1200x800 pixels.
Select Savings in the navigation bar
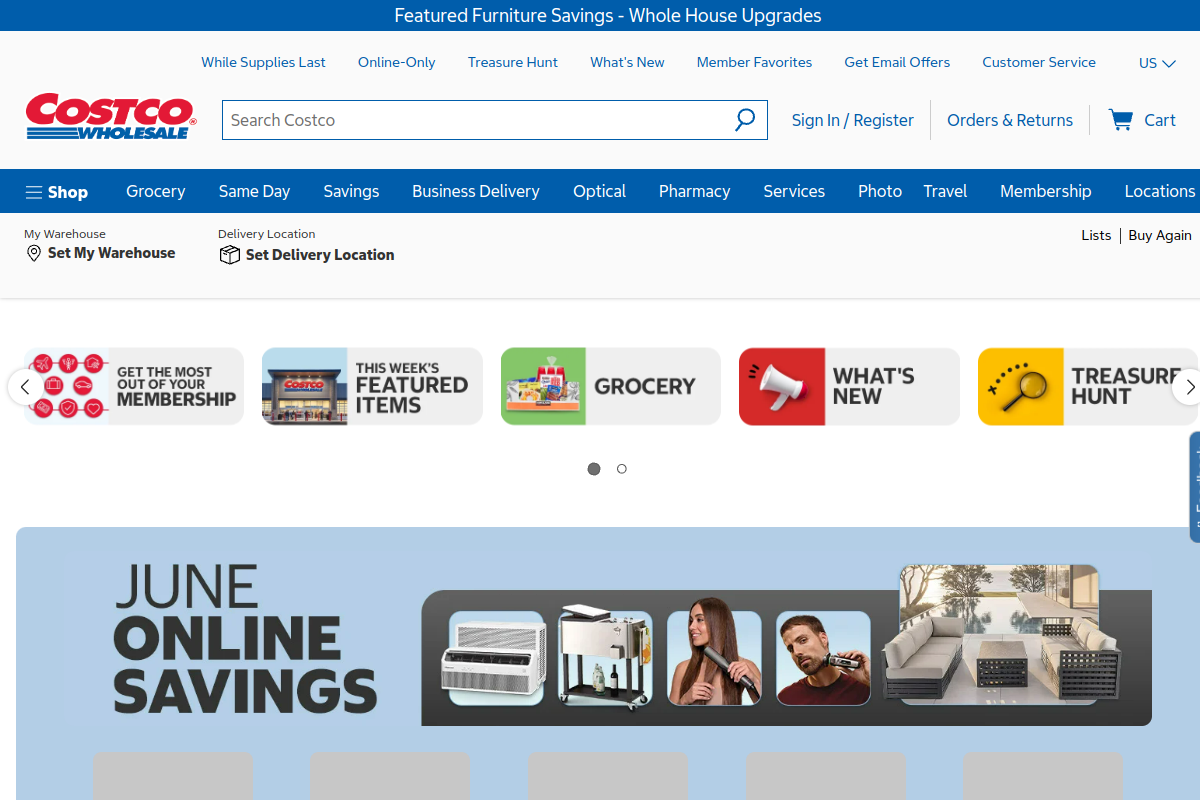point(351,191)
